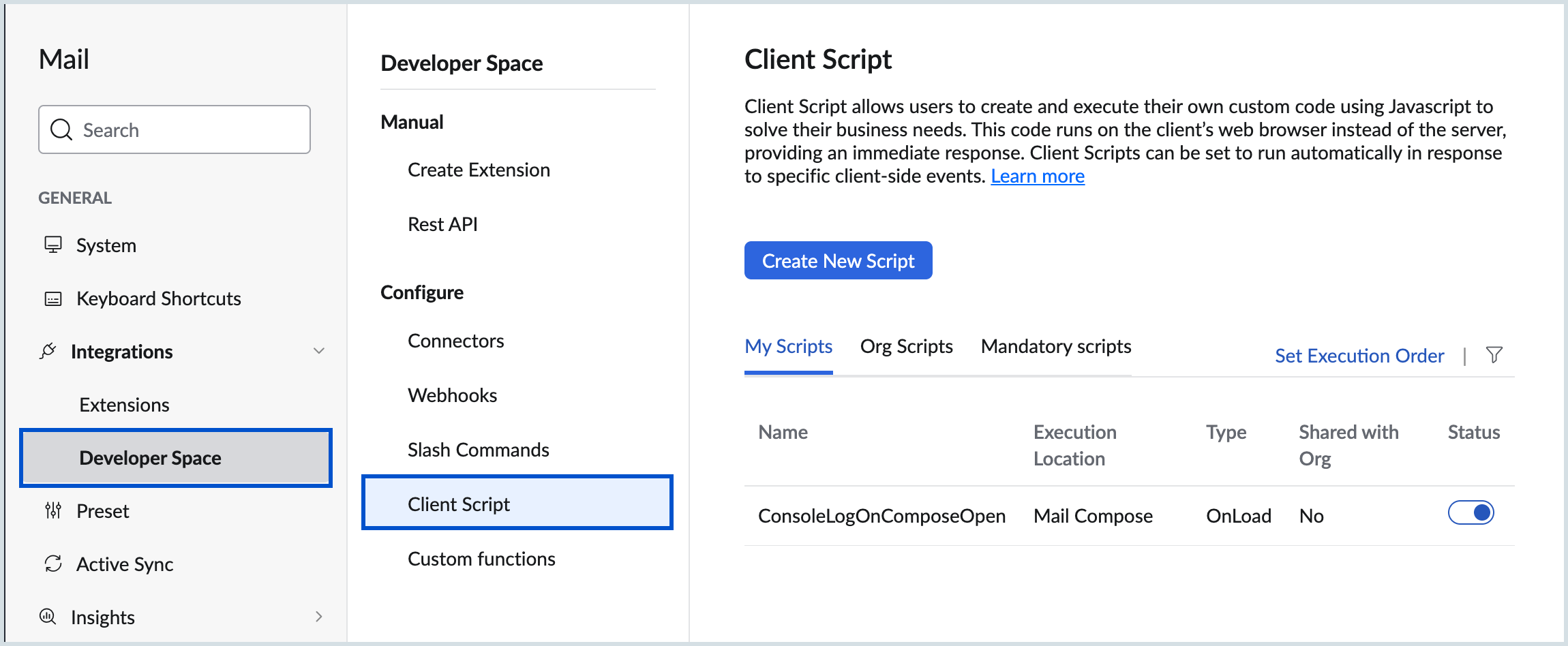The image size is (1568, 646).
Task: Open the filter icon beside Set Execution Order
Action: pos(1494,355)
